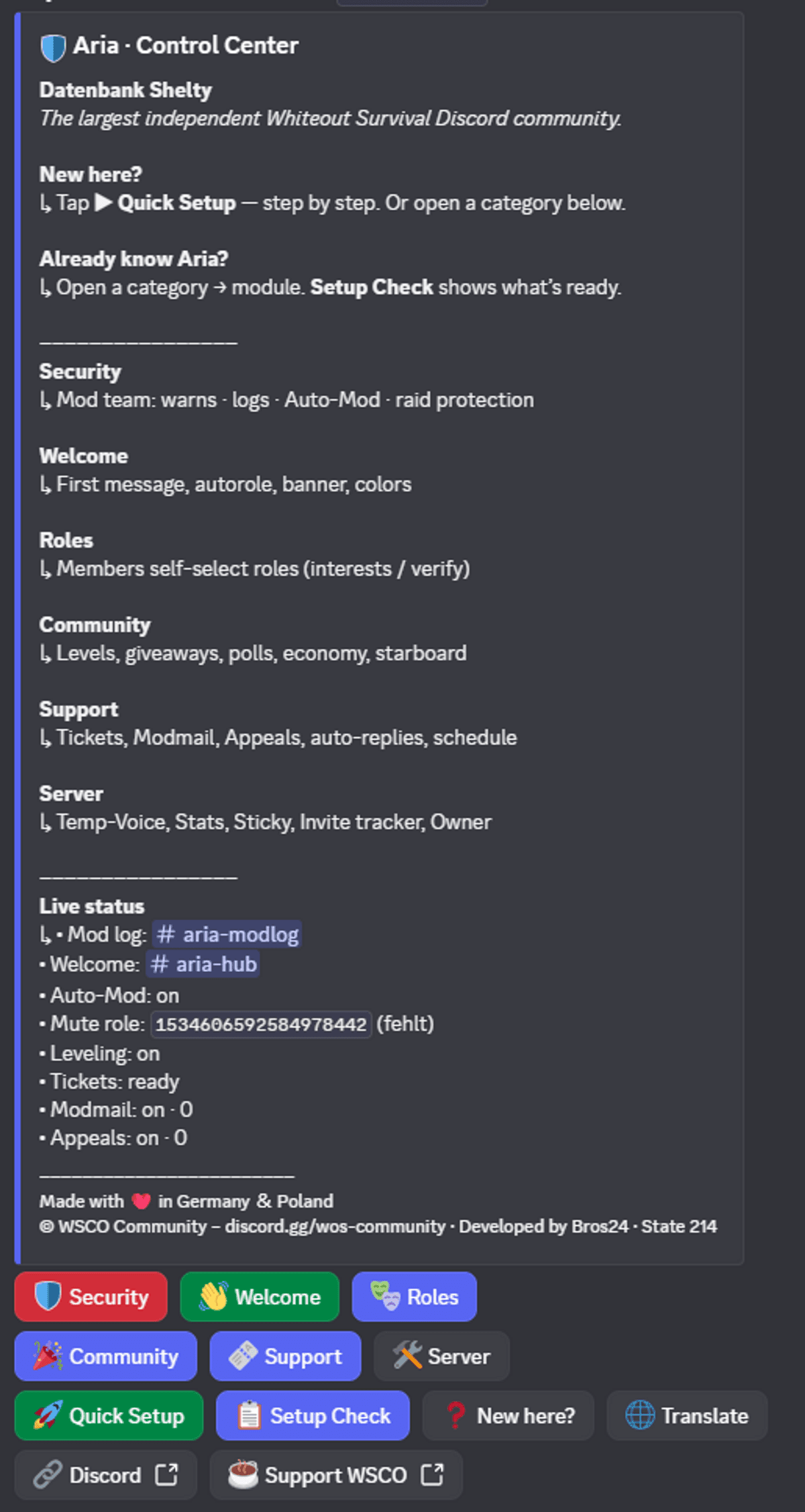The width and height of the screenshot is (805, 1512).
Task: Open the Welcome category
Action: click(x=260, y=1297)
